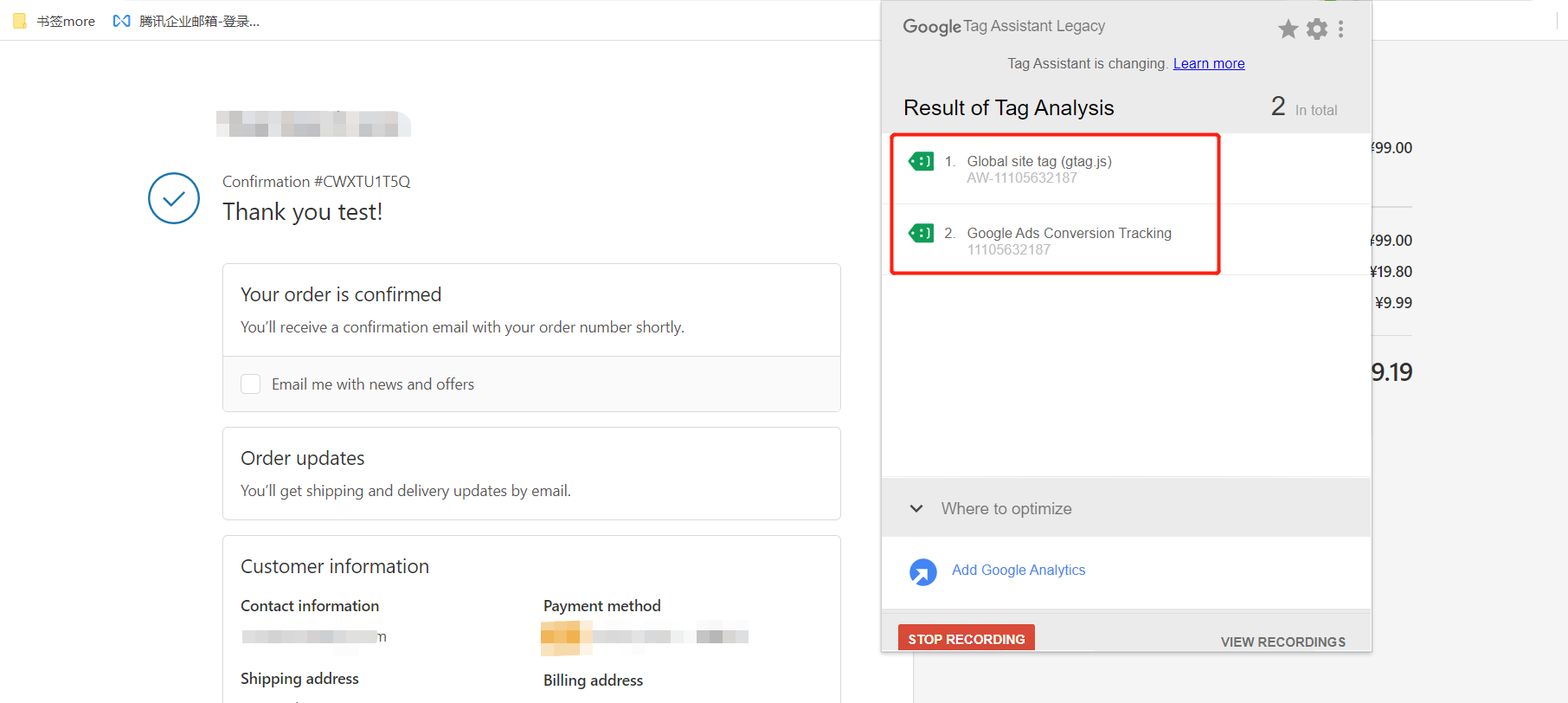Click the Payment method label
Screen dimensions: 1568x703
click(x=602, y=606)
